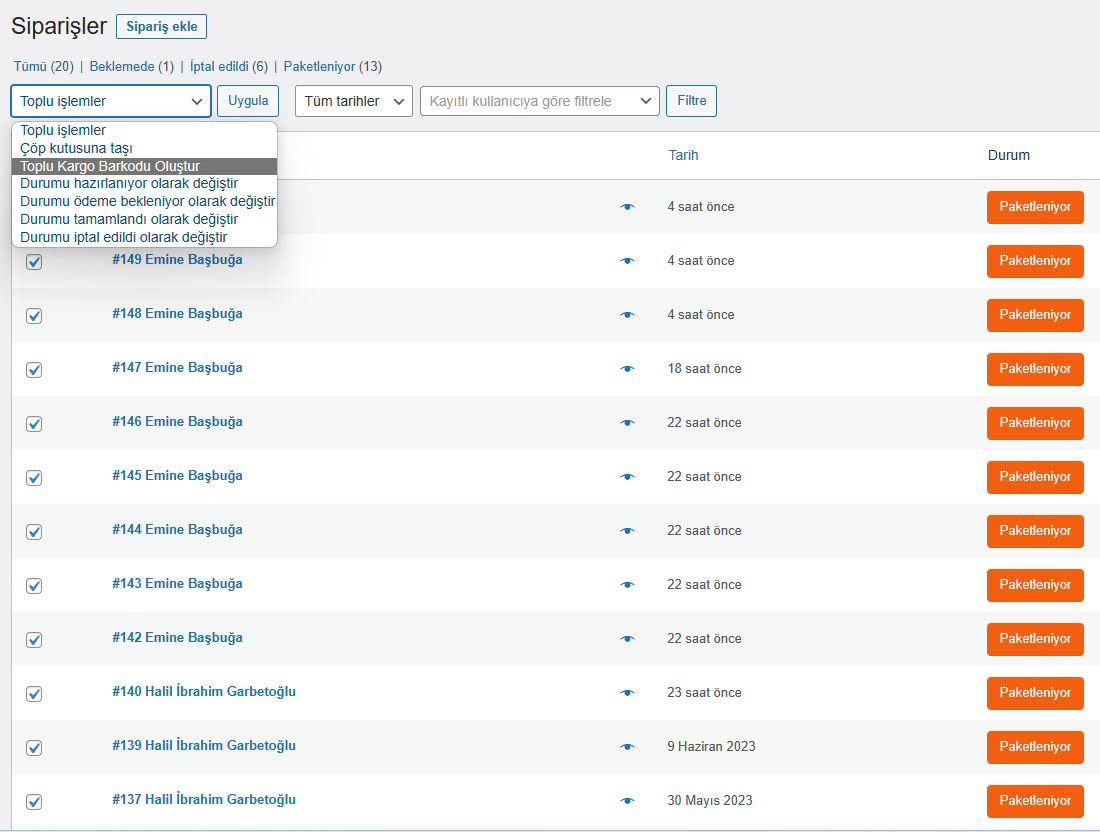Viewport: 1100px width, 832px height.
Task: Choose Durumu tamamlandı olarak değiştir
Action: [x=145, y=220]
